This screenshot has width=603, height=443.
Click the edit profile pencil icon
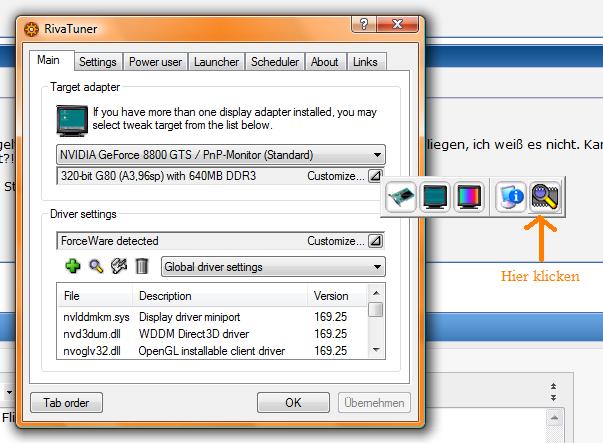(119, 266)
